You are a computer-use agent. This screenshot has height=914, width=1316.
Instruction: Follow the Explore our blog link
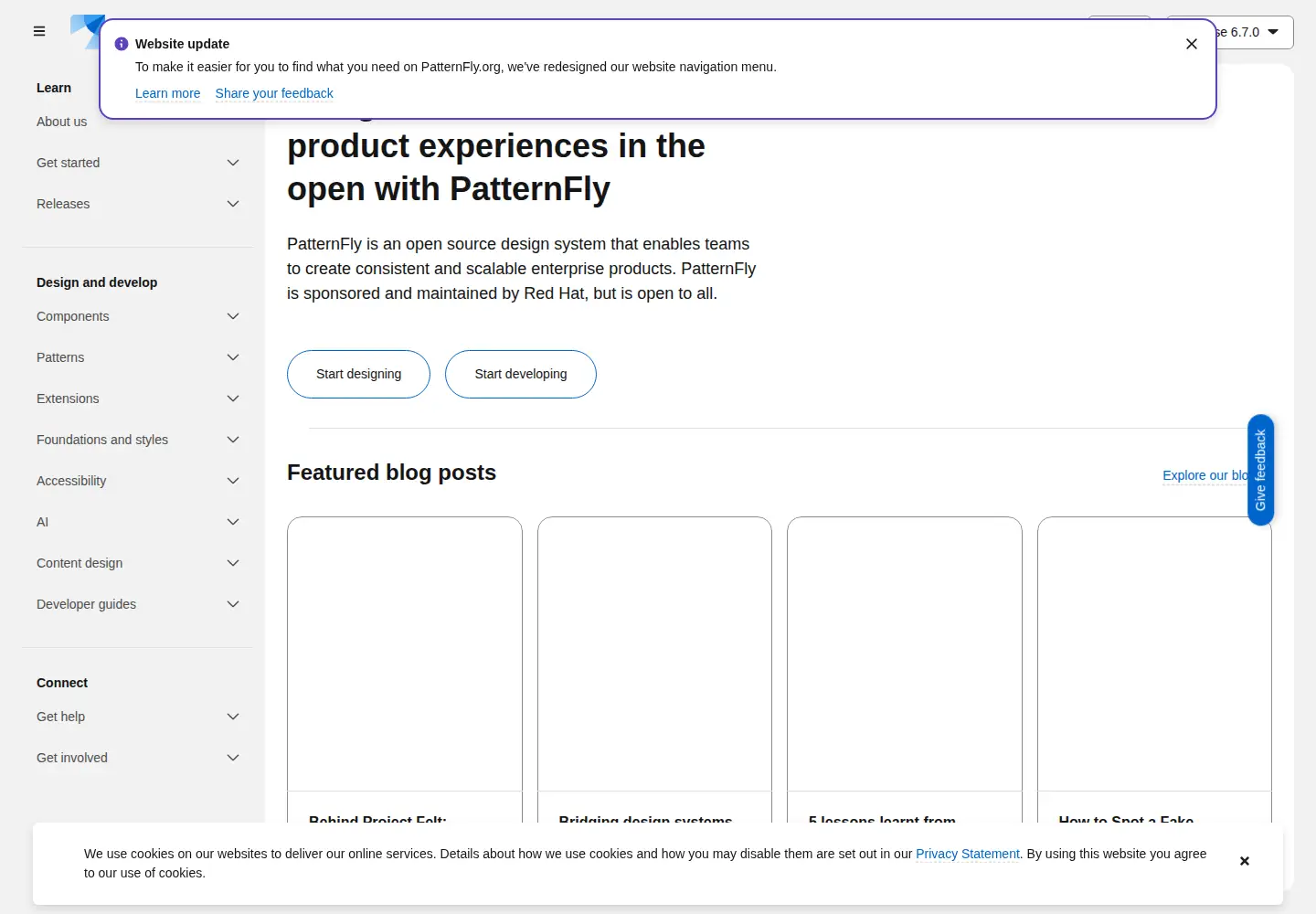click(x=1205, y=475)
